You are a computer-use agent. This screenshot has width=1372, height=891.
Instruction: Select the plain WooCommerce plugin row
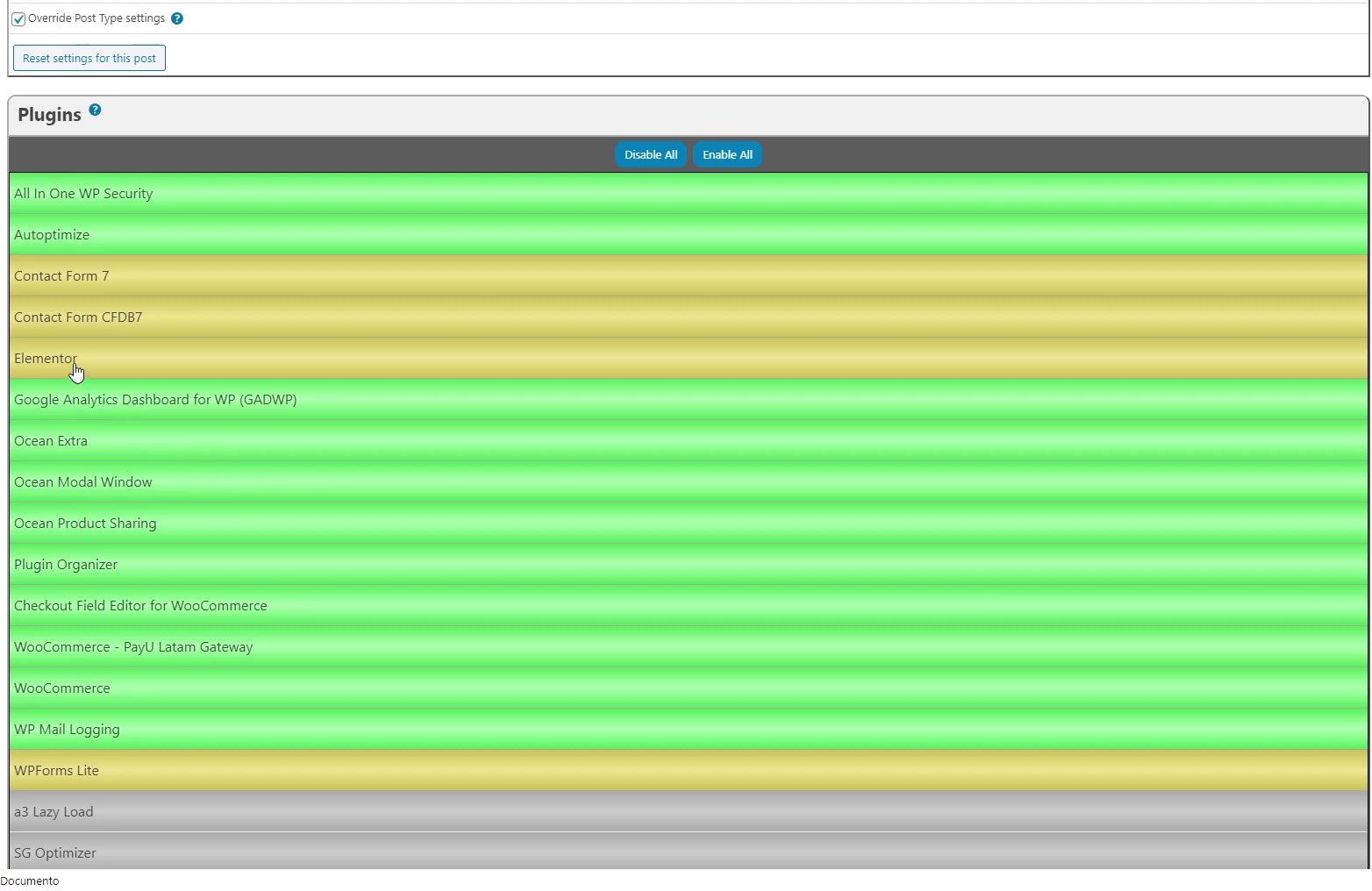tap(689, 688)
